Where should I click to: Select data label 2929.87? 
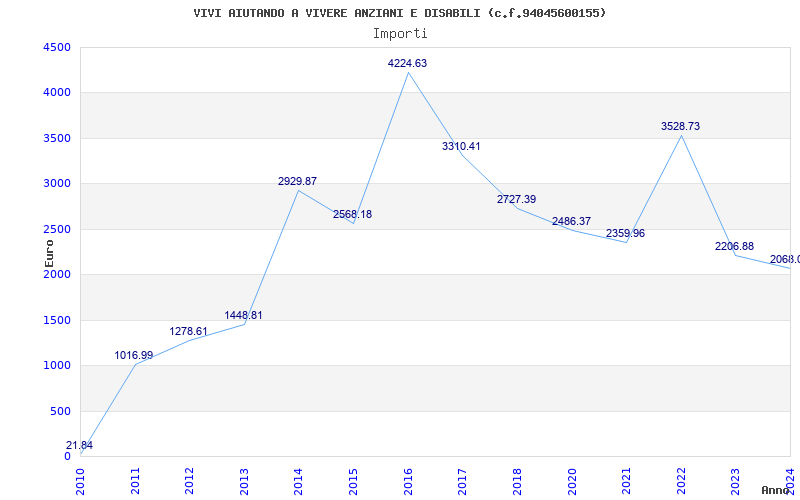pyautogui.click(x=297, y=181)
